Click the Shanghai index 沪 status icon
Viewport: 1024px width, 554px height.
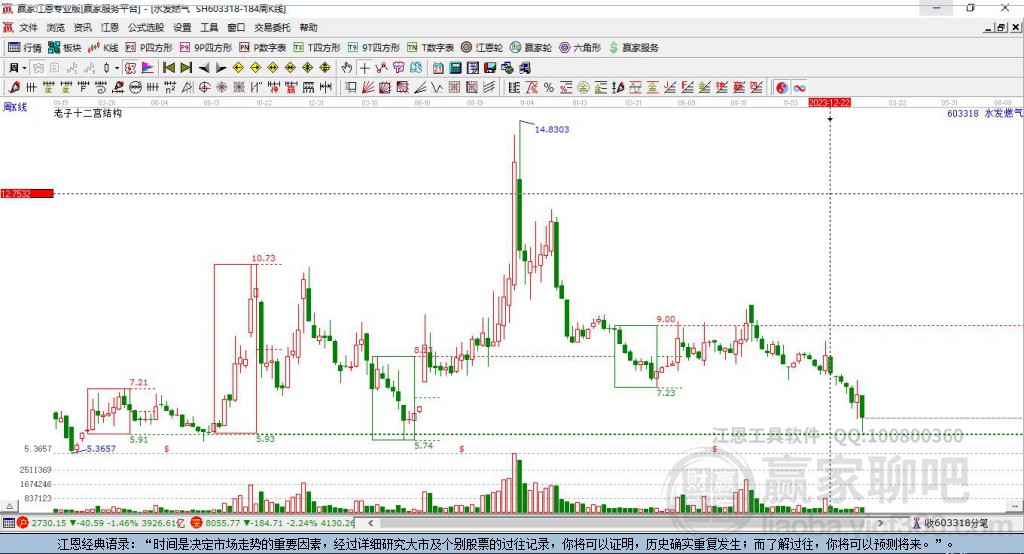tap(23, 523)
